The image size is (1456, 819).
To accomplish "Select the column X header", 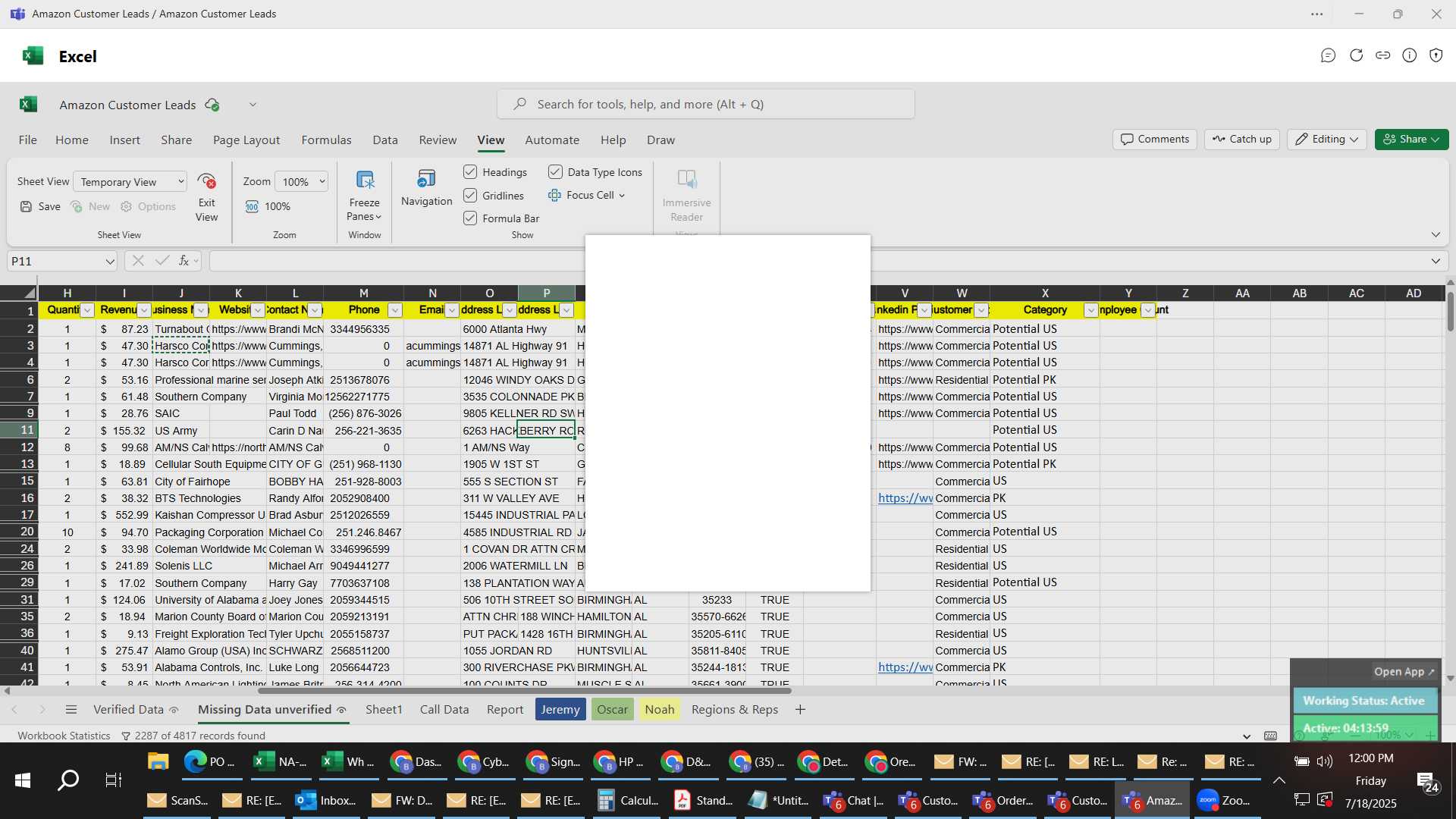I will tap(1045, 293).
